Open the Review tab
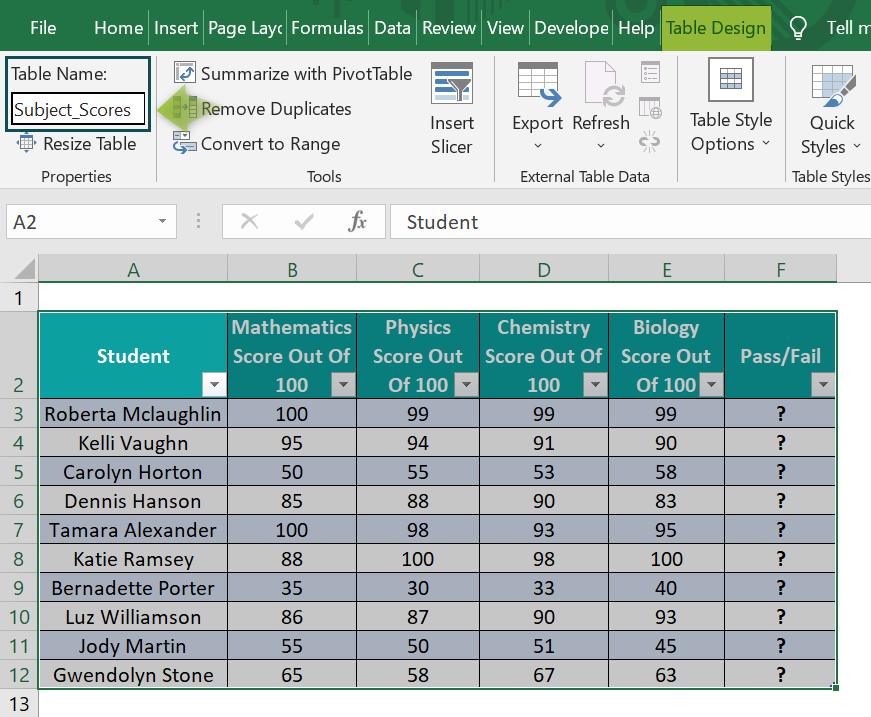871x717 pixels. (x=449, y=28)
